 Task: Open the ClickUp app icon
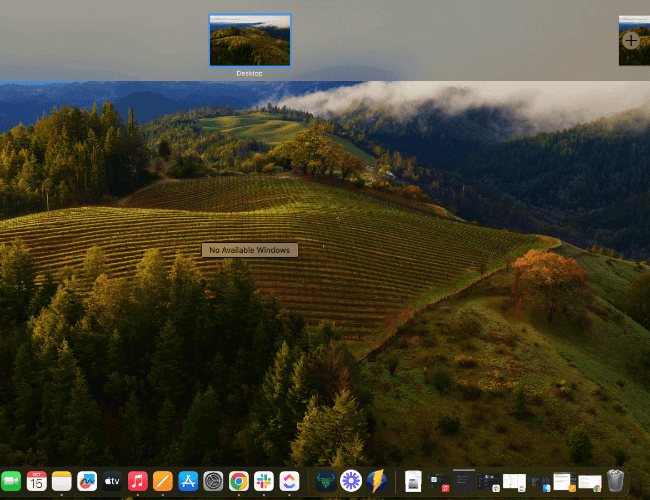[289, 481]
